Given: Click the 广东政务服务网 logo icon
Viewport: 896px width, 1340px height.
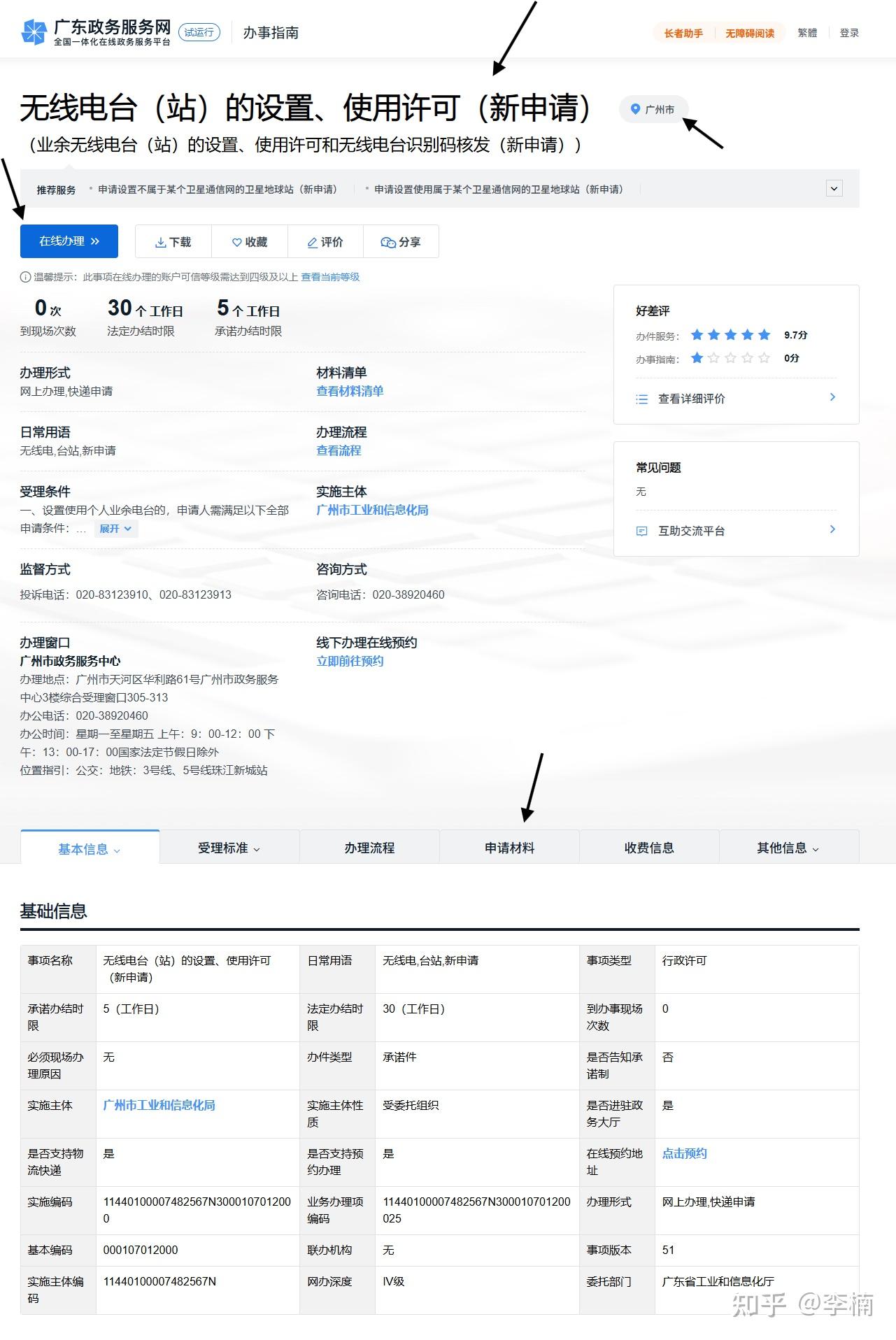Looking at the screenshot, I should point(34,32).
